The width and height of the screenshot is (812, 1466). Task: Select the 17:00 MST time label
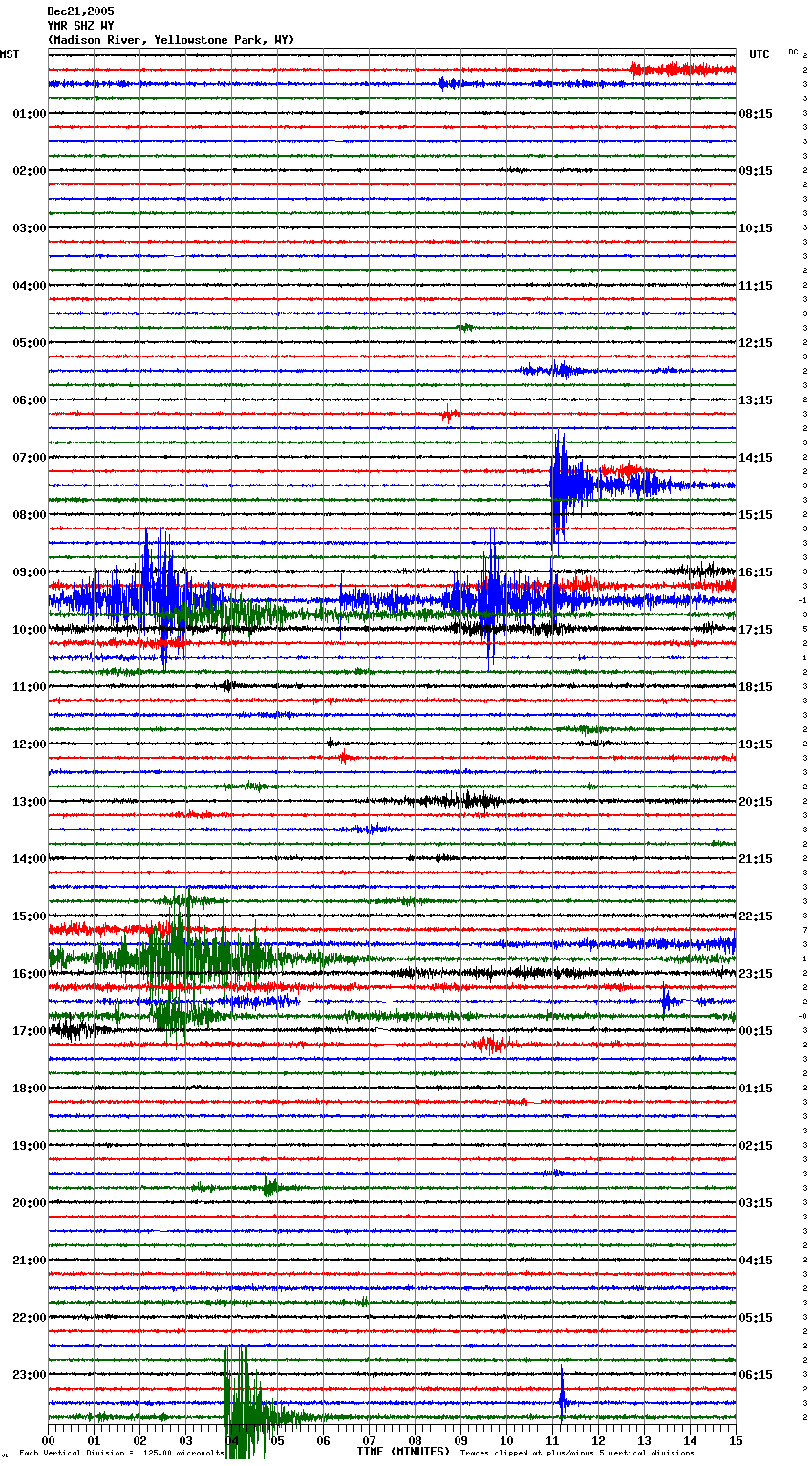pyautogui.click(x=29, y=1031)
